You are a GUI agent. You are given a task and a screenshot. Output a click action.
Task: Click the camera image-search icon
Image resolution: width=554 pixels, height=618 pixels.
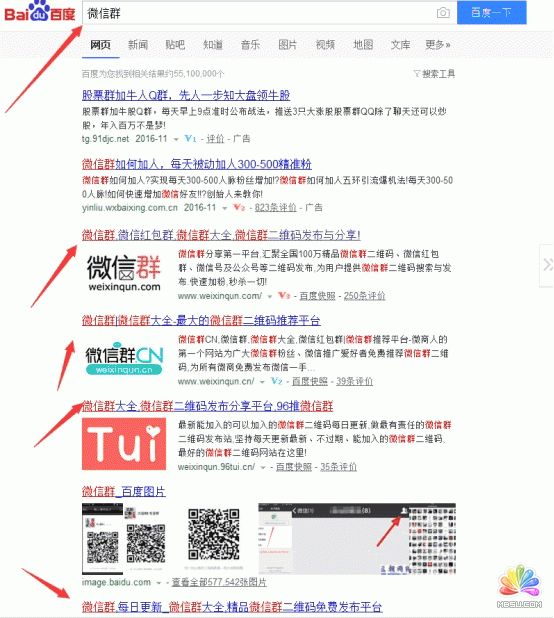pos(443,13)
